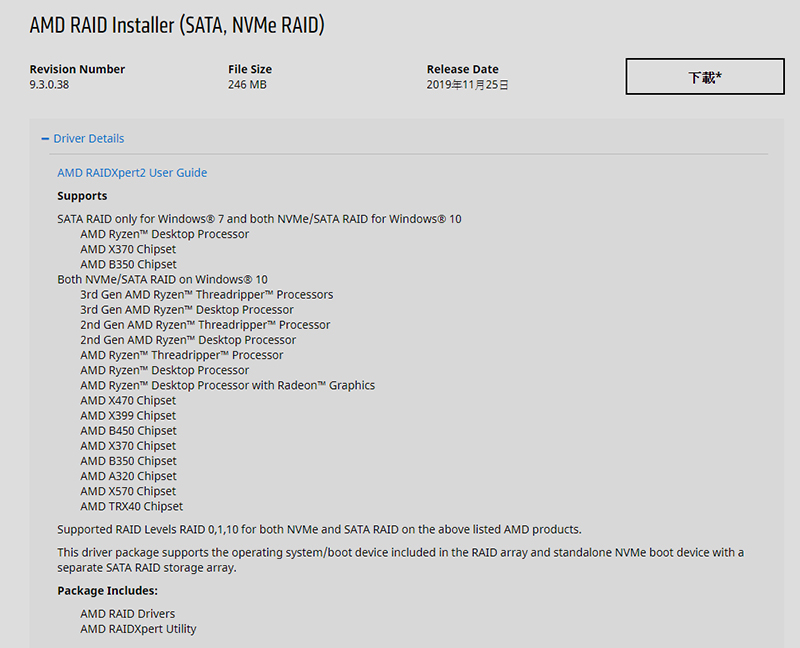Viewport: 800px width, 648px height.
Task: Collapse the Driver Details section
Action: click(x=83, y=138)
